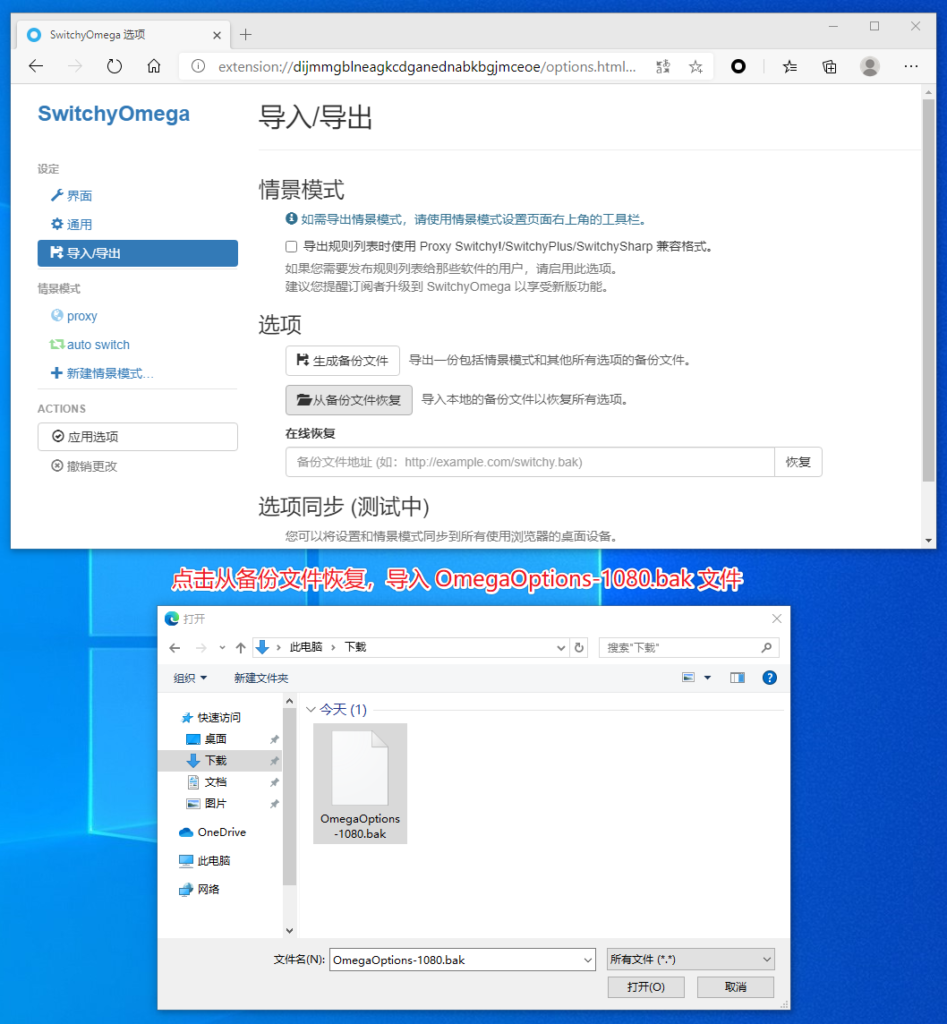This screenshot has width=947, height=1024.
Task: Click the user profile avatar icon
Action: click(869, 67)
